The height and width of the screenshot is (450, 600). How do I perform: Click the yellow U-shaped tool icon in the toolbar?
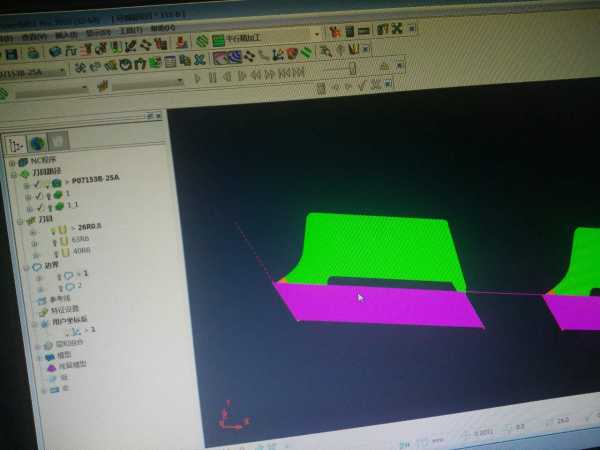pos(354,50)
